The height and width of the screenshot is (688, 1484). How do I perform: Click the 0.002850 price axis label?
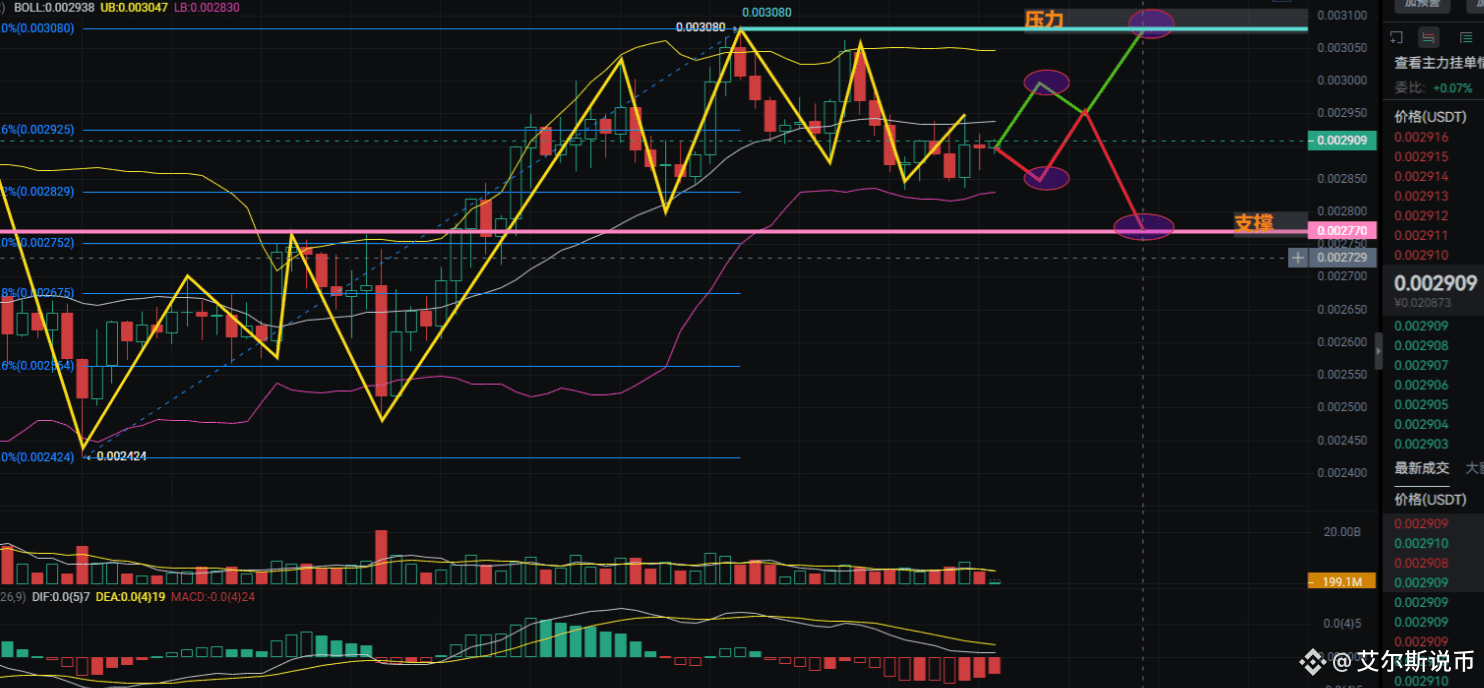(x=1343, y=178)
